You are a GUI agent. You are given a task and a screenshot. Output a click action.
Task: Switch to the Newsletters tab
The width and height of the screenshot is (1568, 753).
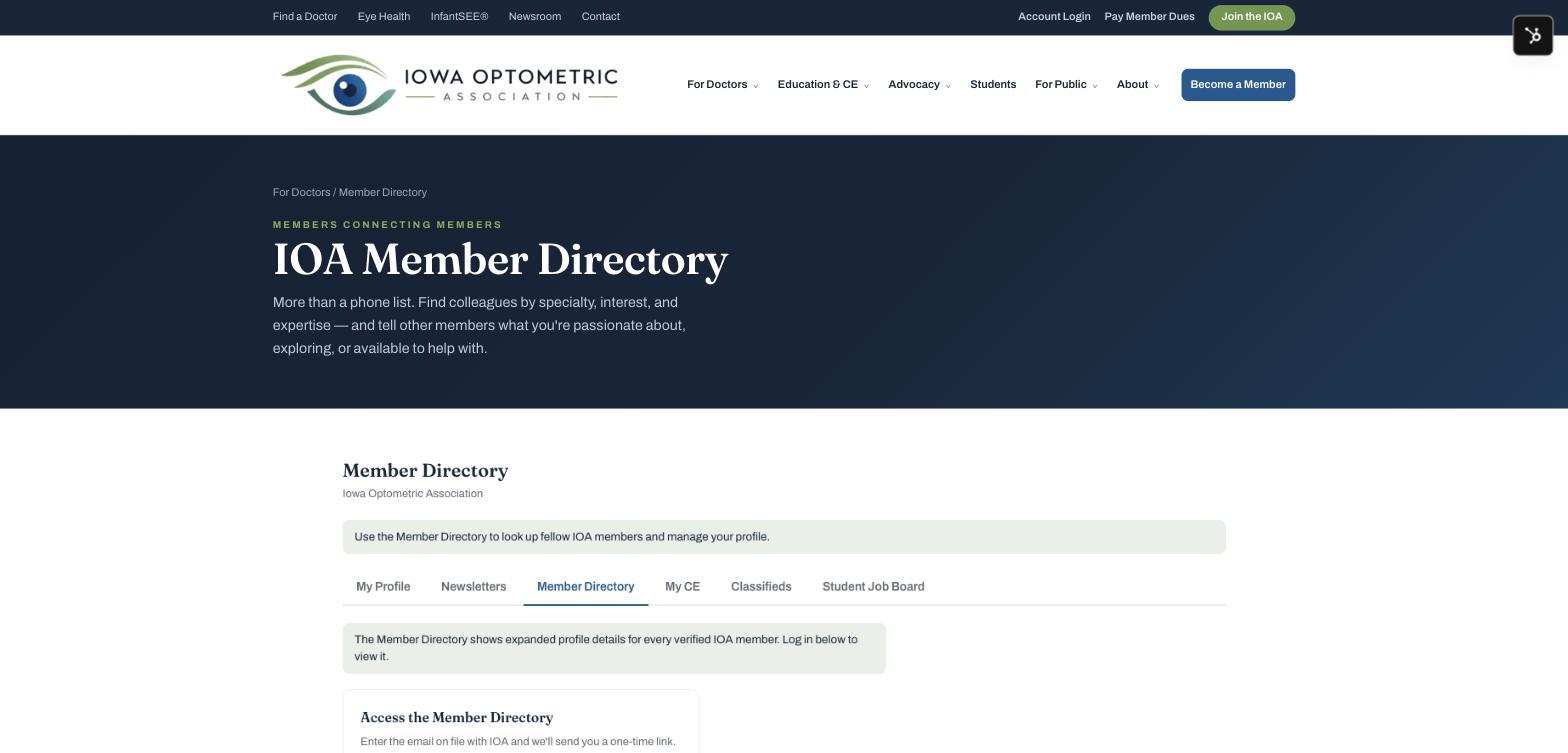tap(474, 587)
